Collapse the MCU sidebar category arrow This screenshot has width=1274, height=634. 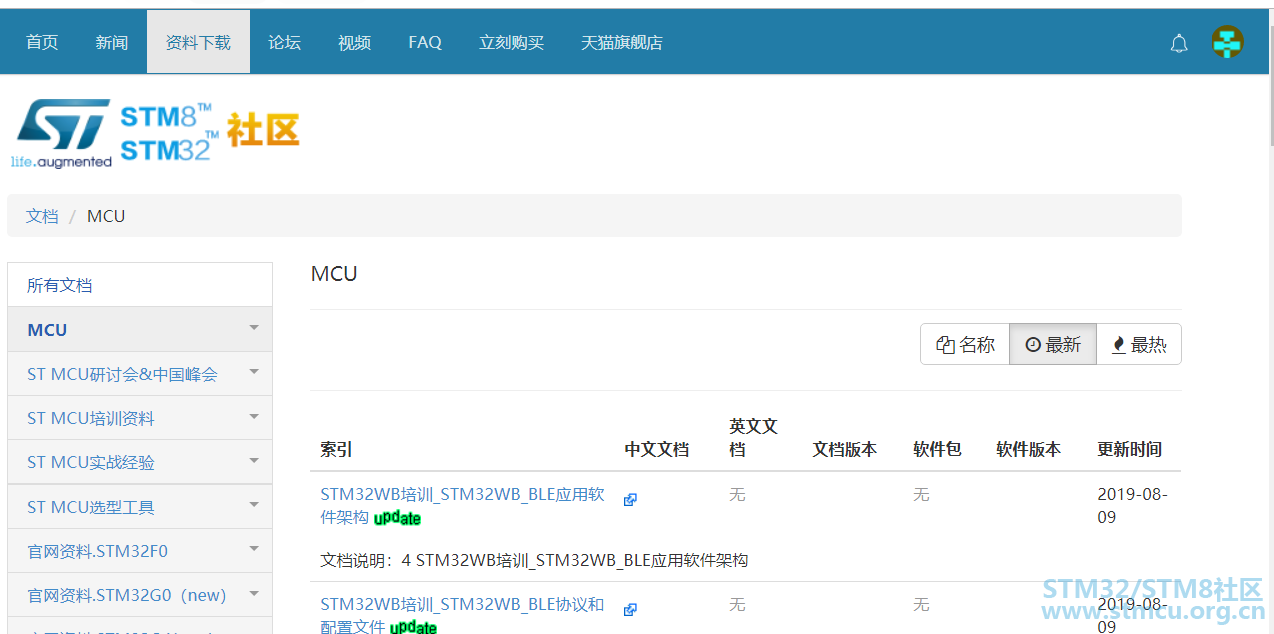coord(254,328)
